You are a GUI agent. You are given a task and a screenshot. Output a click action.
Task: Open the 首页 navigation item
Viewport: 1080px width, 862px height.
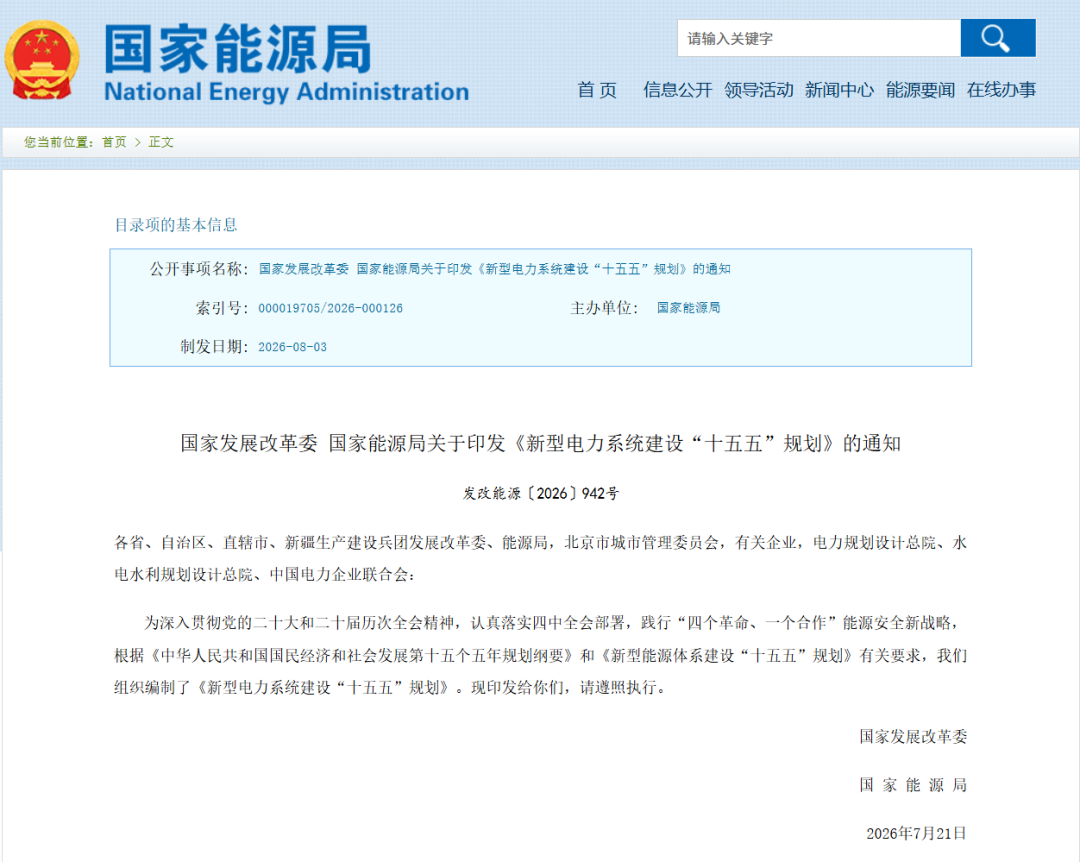tap(596, 90)
